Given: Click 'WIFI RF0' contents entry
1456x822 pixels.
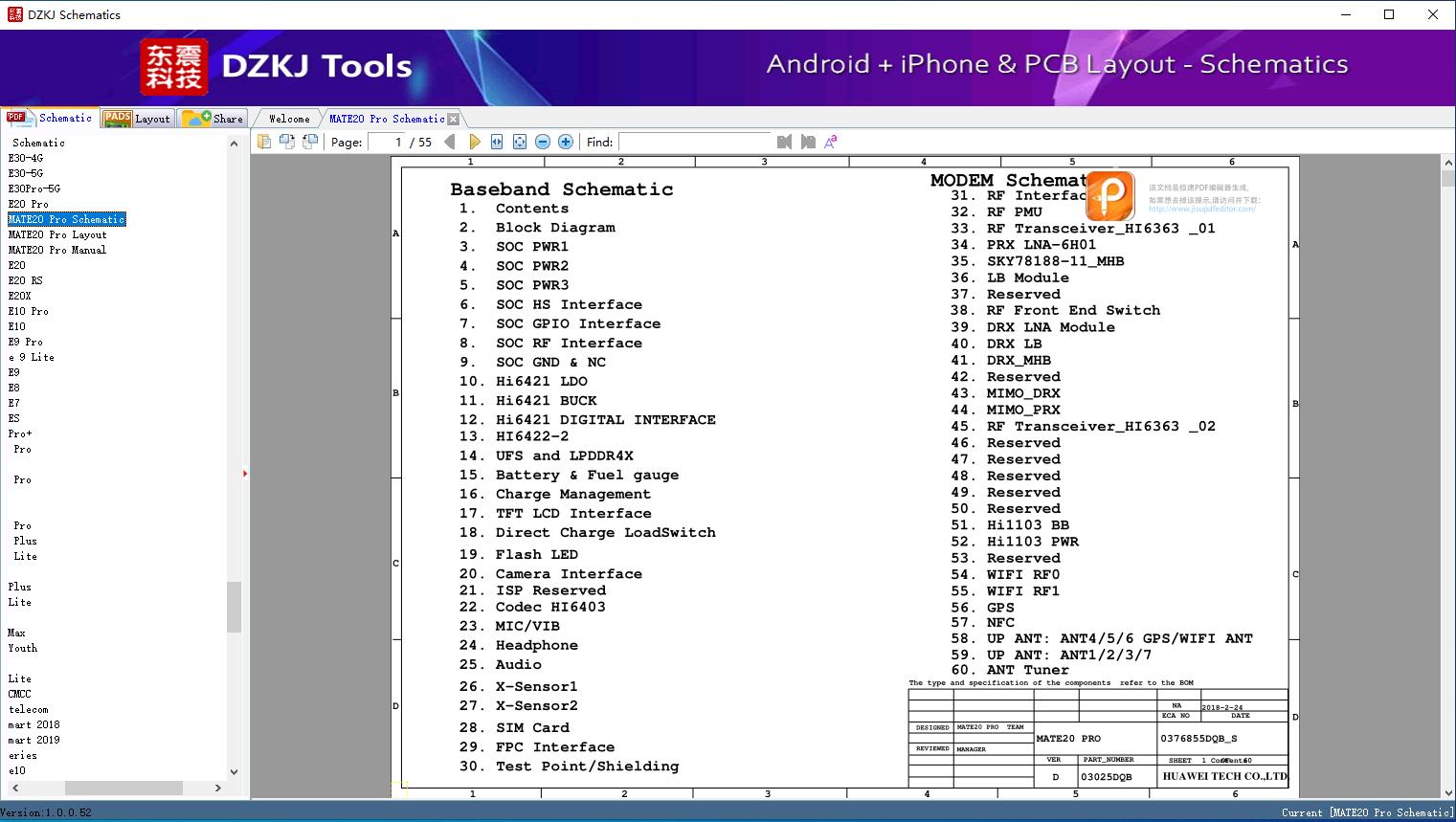Looking at the screenshot, I should pos(1023,575).
